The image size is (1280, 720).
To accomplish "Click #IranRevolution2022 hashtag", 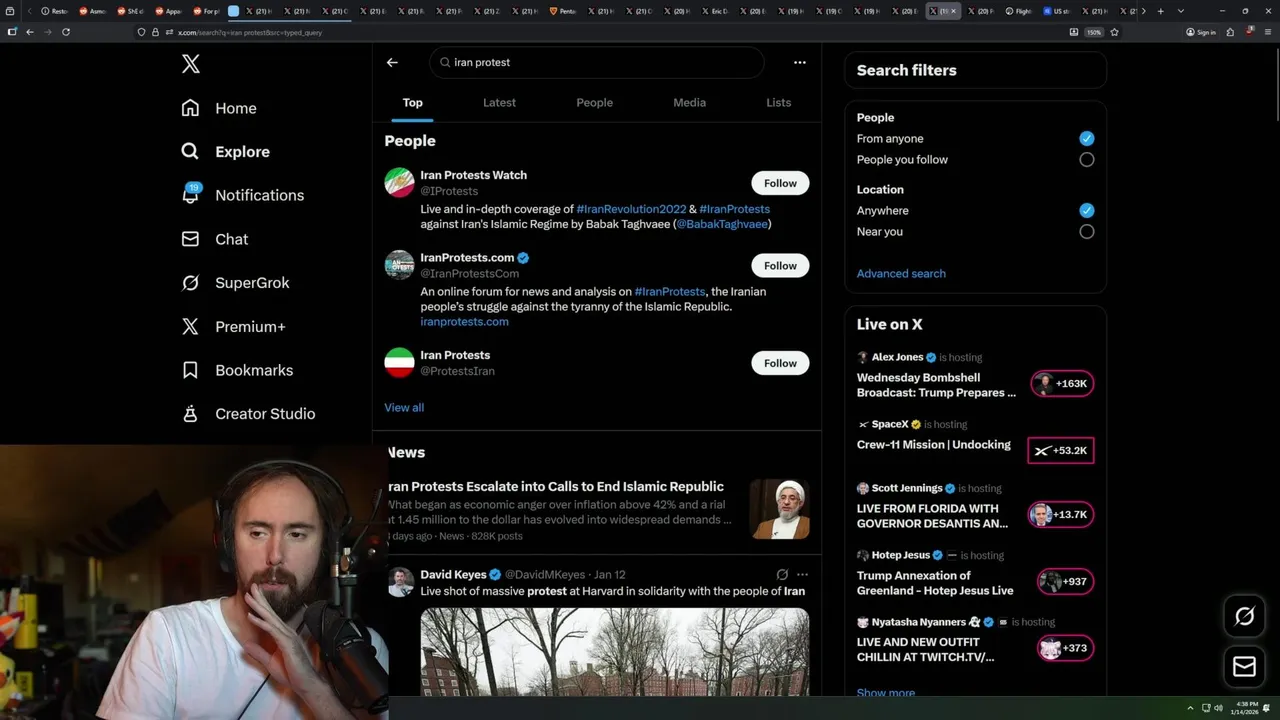I will click(631, 209).
